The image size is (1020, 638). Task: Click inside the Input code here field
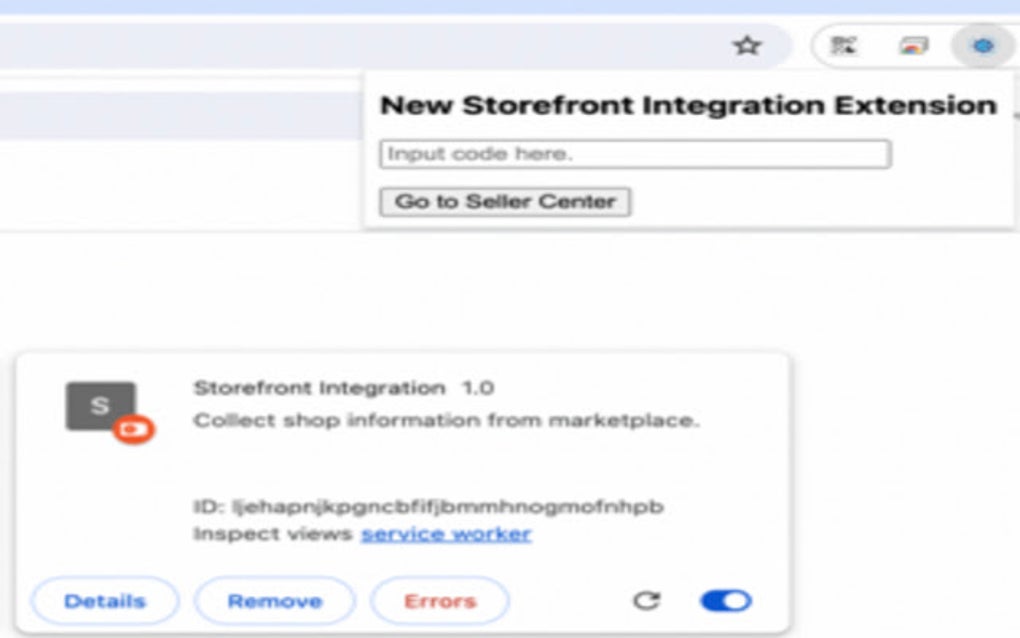click(635, 153)
